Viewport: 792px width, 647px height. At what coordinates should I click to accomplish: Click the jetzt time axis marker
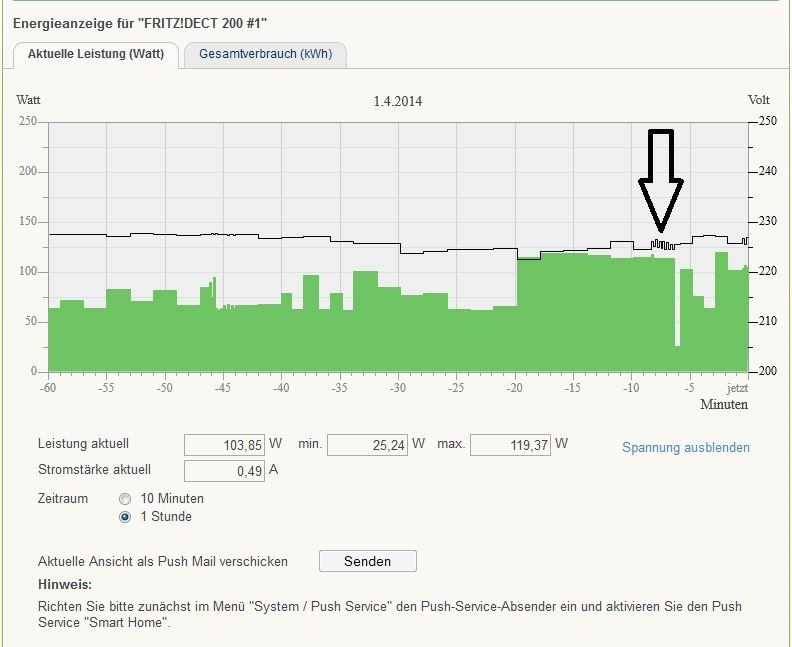point(737,388)
